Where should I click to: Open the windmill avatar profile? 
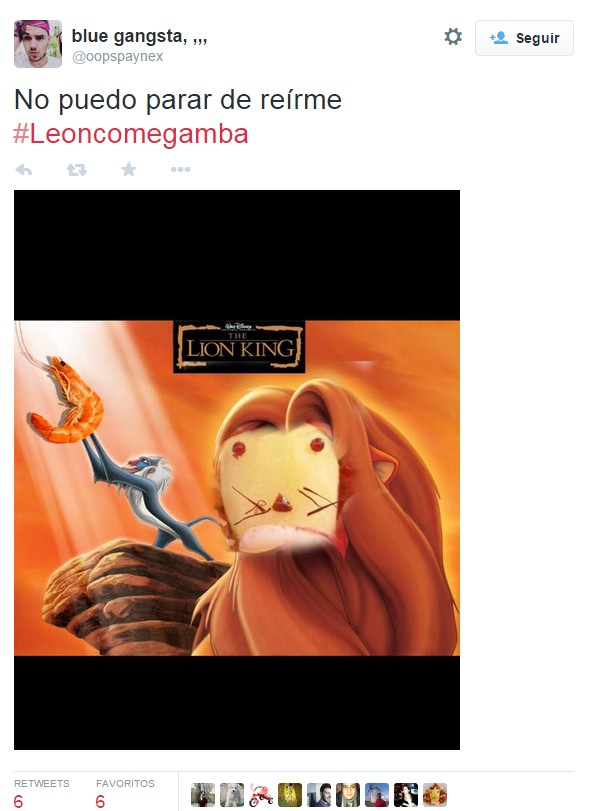[377, 794]
